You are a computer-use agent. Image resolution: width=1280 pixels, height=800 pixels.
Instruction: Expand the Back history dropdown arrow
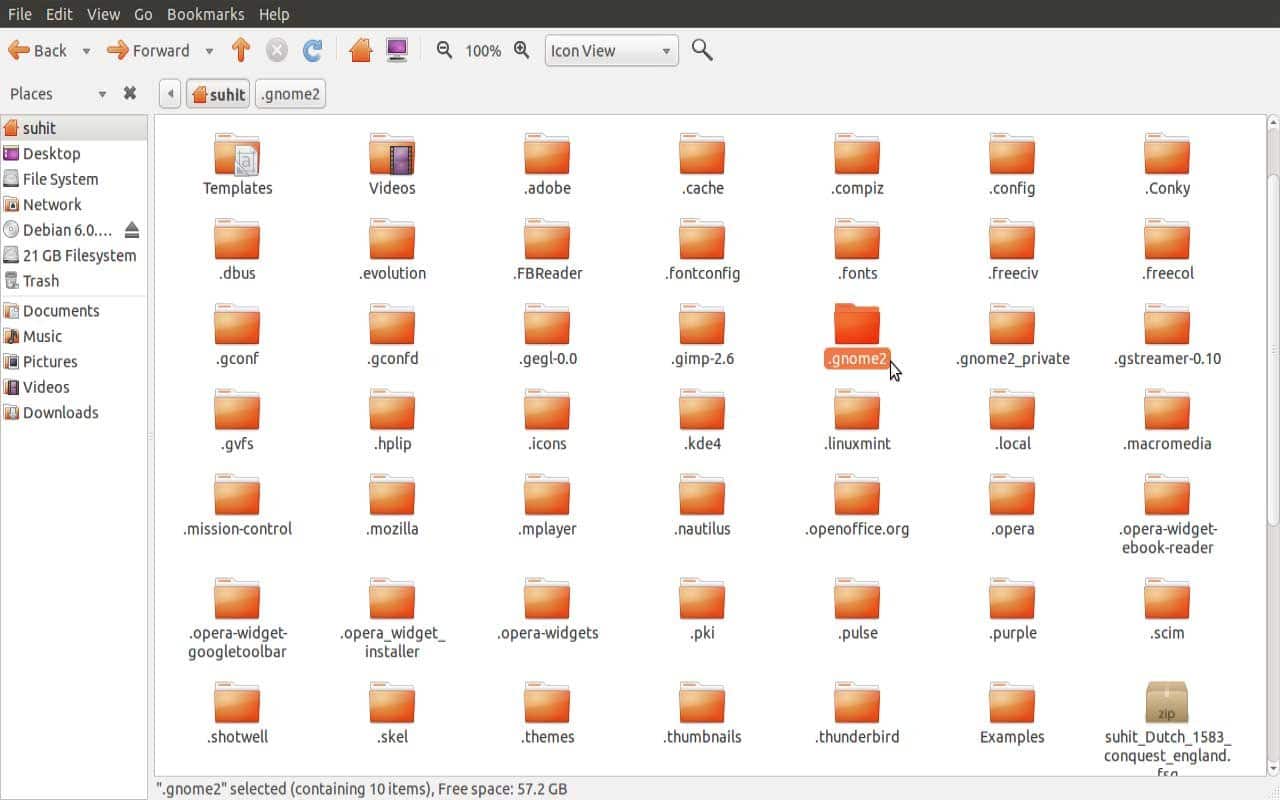pos(86,51)
